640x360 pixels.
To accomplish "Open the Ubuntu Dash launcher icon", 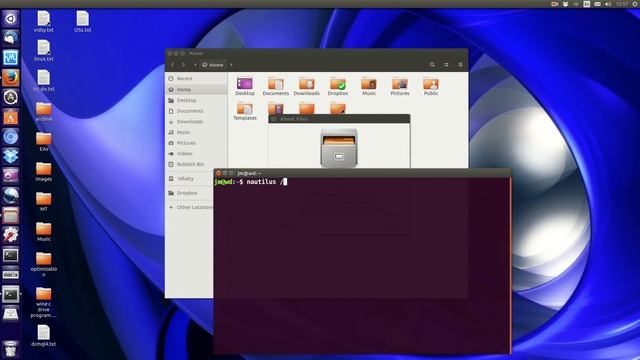I will coord(11,19).
